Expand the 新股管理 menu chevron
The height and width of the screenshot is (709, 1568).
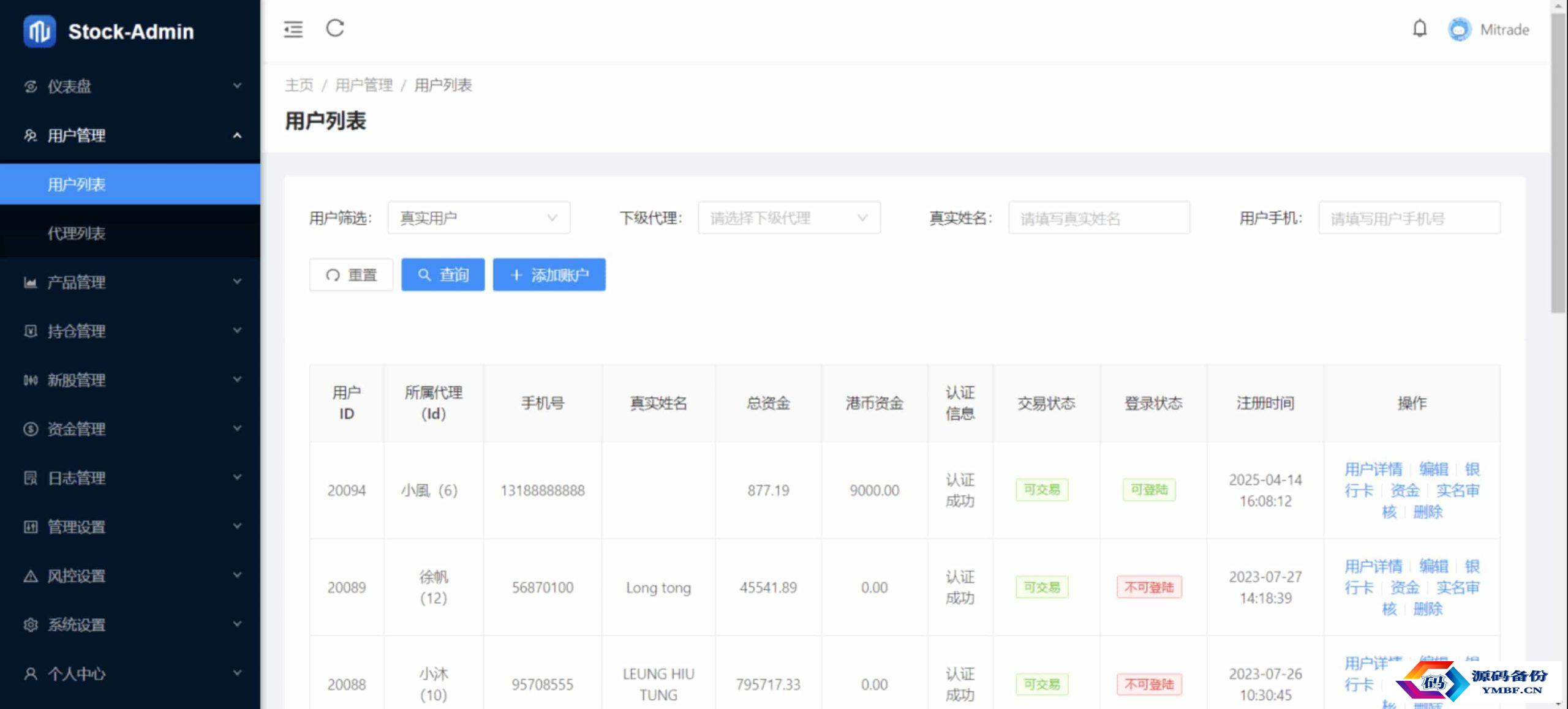[237, 380]
